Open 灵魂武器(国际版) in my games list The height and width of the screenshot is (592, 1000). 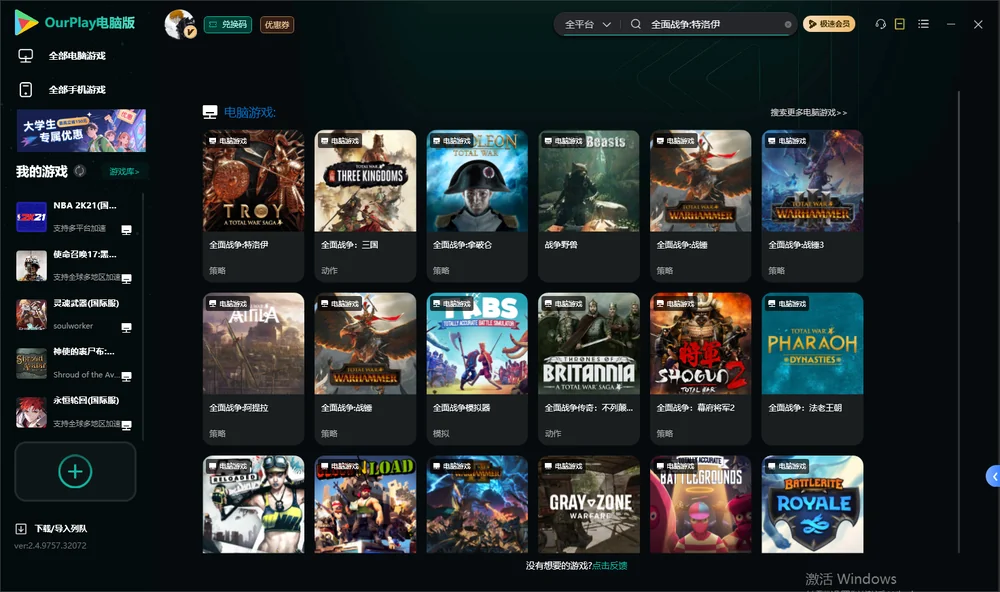pyautogui.click(x=75, y=314)
